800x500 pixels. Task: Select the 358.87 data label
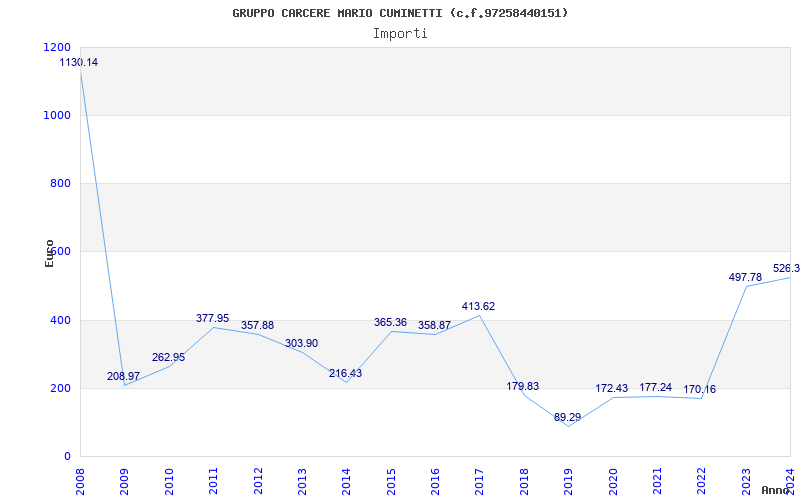coord(434,326)
